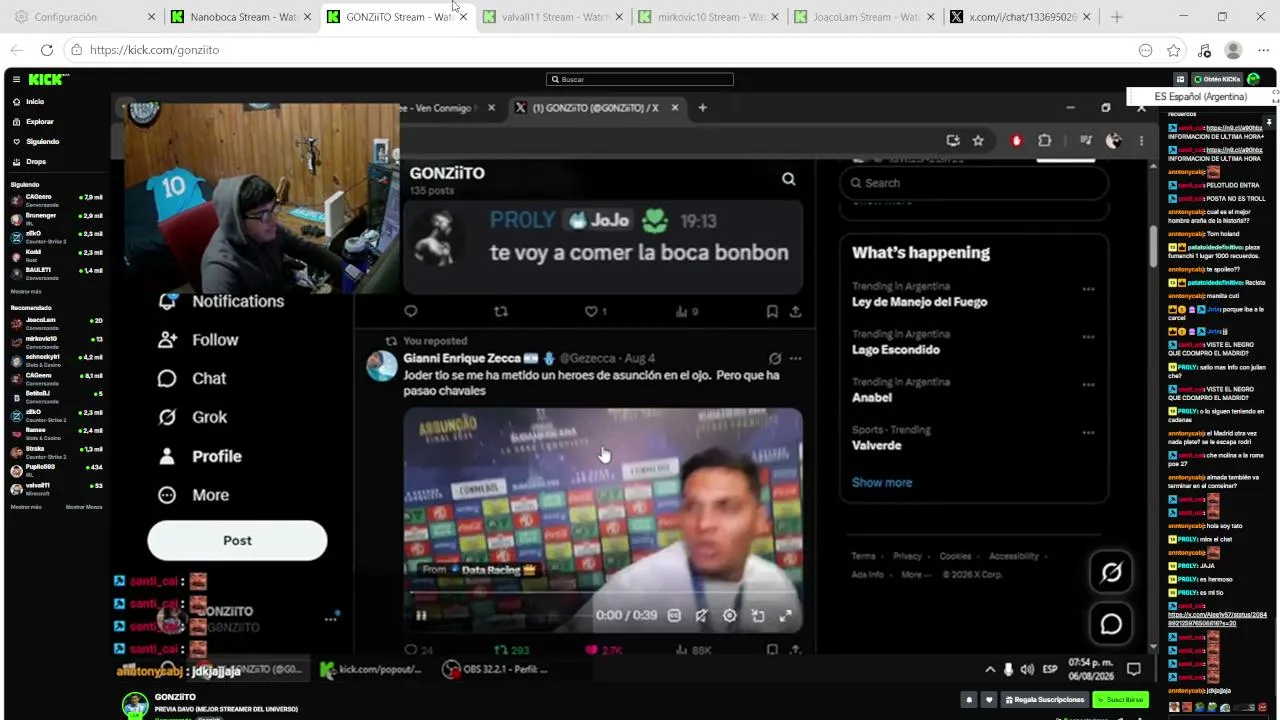Image resolution: width=1280 pixels, height=720 pixels.
Task: Switch to Nanoboca Stream browser tab
Action: [x=242, y=17]
